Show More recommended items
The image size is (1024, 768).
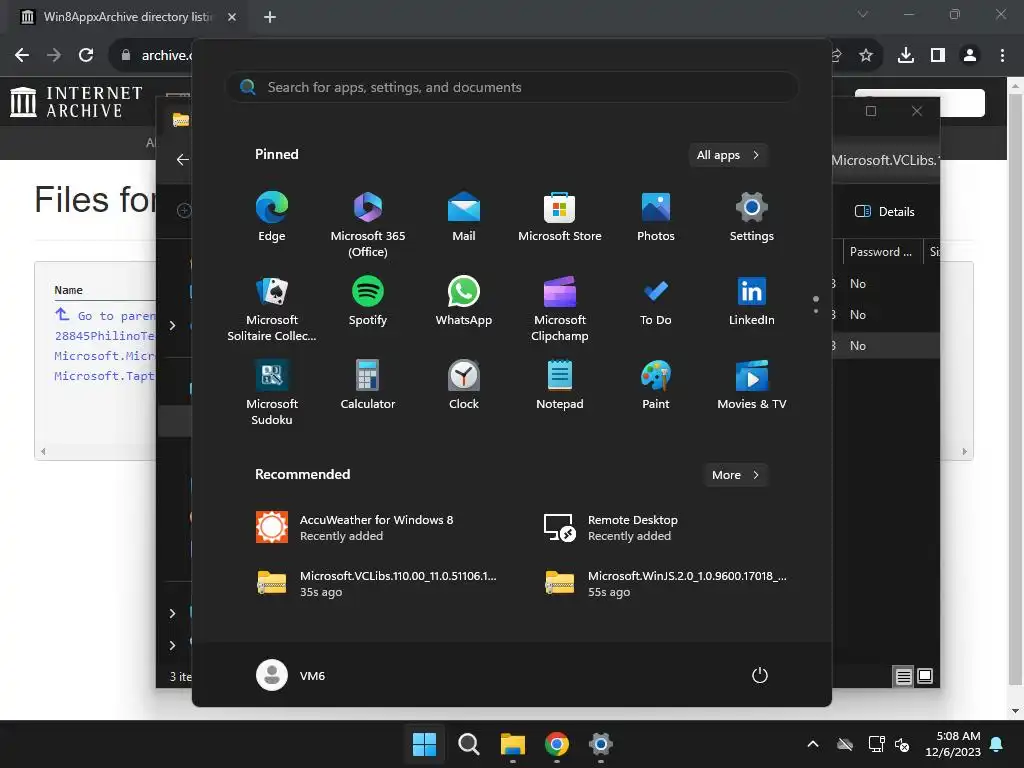coord(735,475)
